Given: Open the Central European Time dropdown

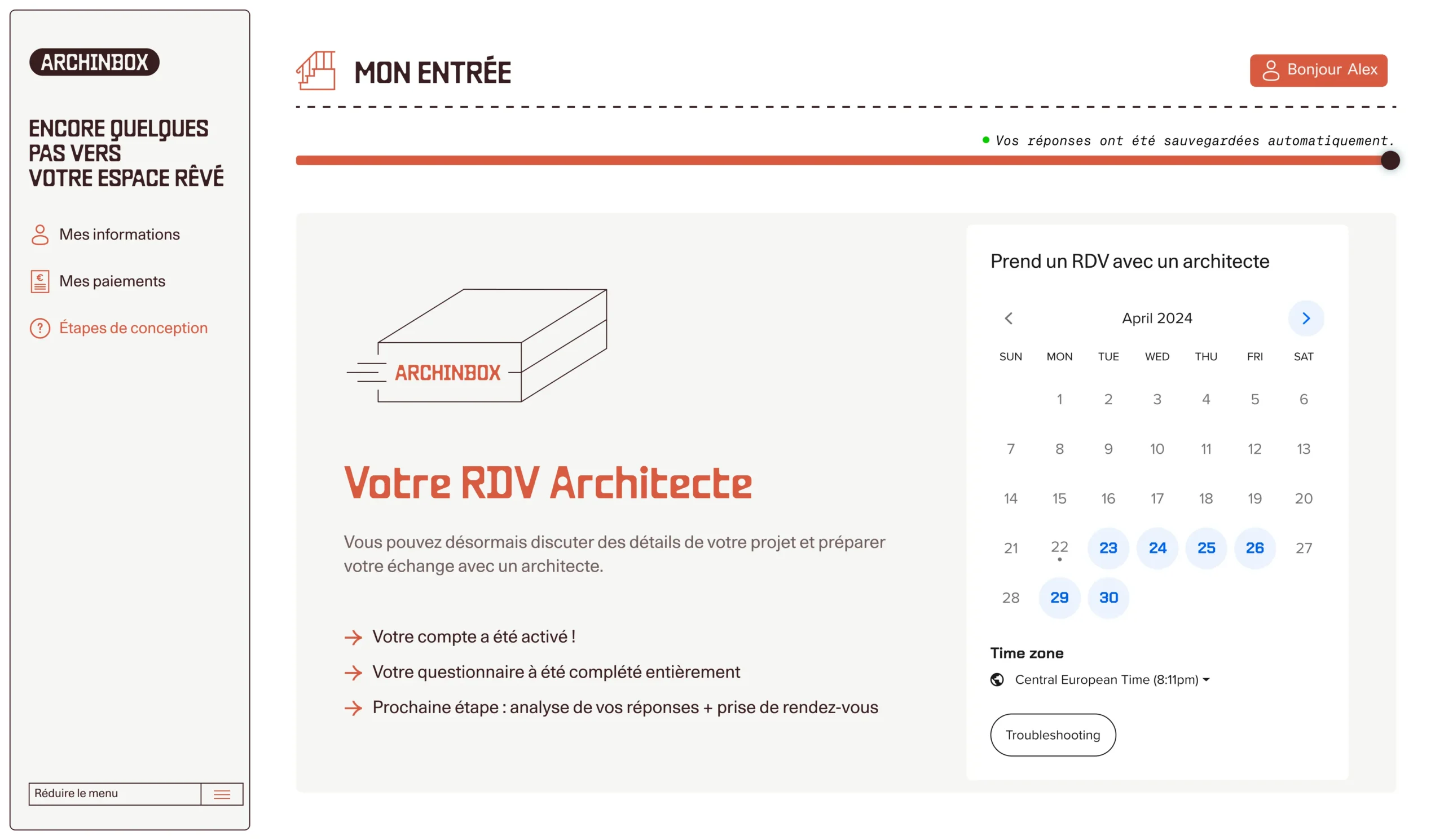Looking at the screenshot, I should tap(1112, 680).
